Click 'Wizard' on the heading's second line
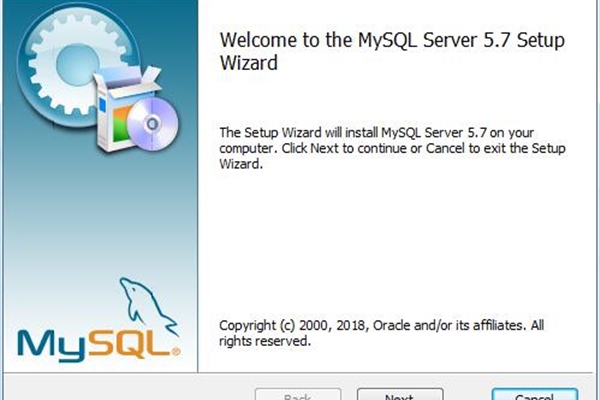This screenshot has height=400, width=600. (x=248, y=63)
